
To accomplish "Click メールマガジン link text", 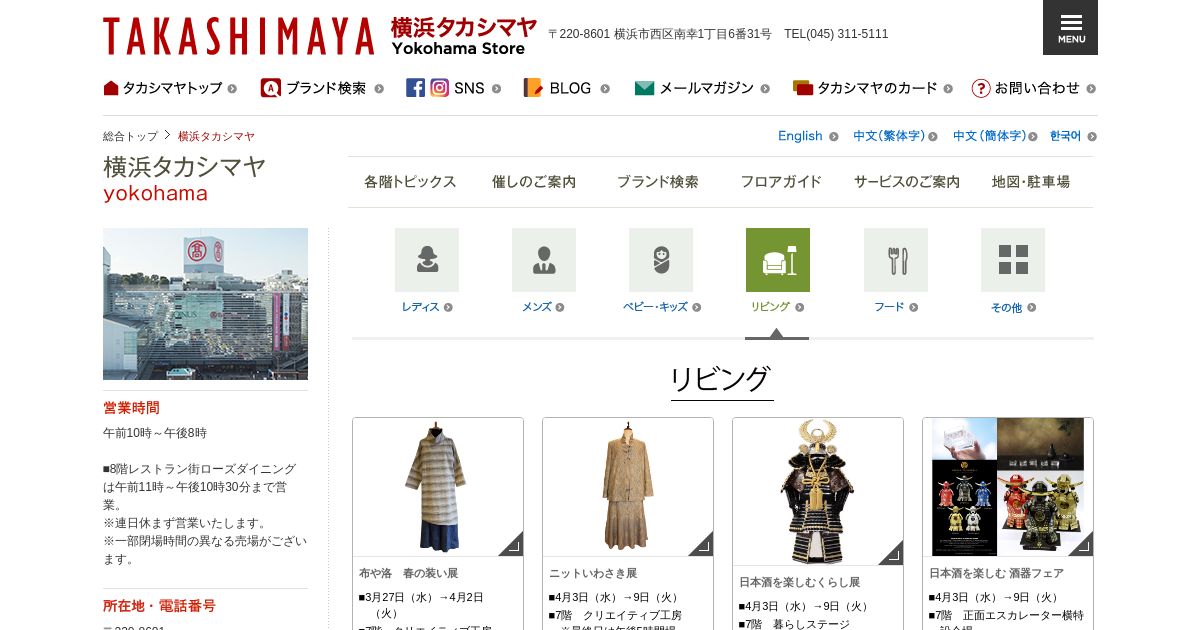I will click(706, 88).
